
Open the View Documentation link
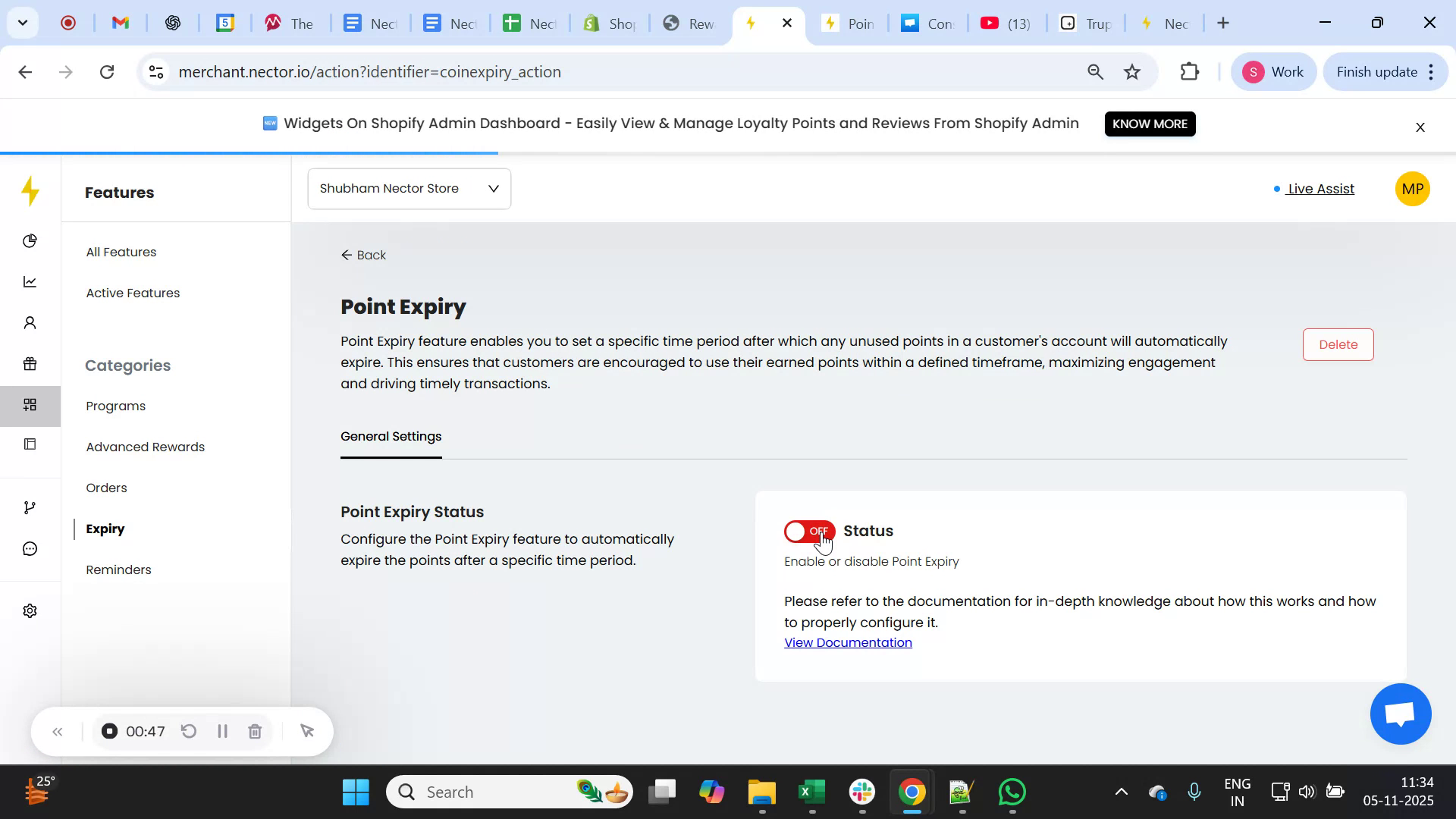click(847, 642)
